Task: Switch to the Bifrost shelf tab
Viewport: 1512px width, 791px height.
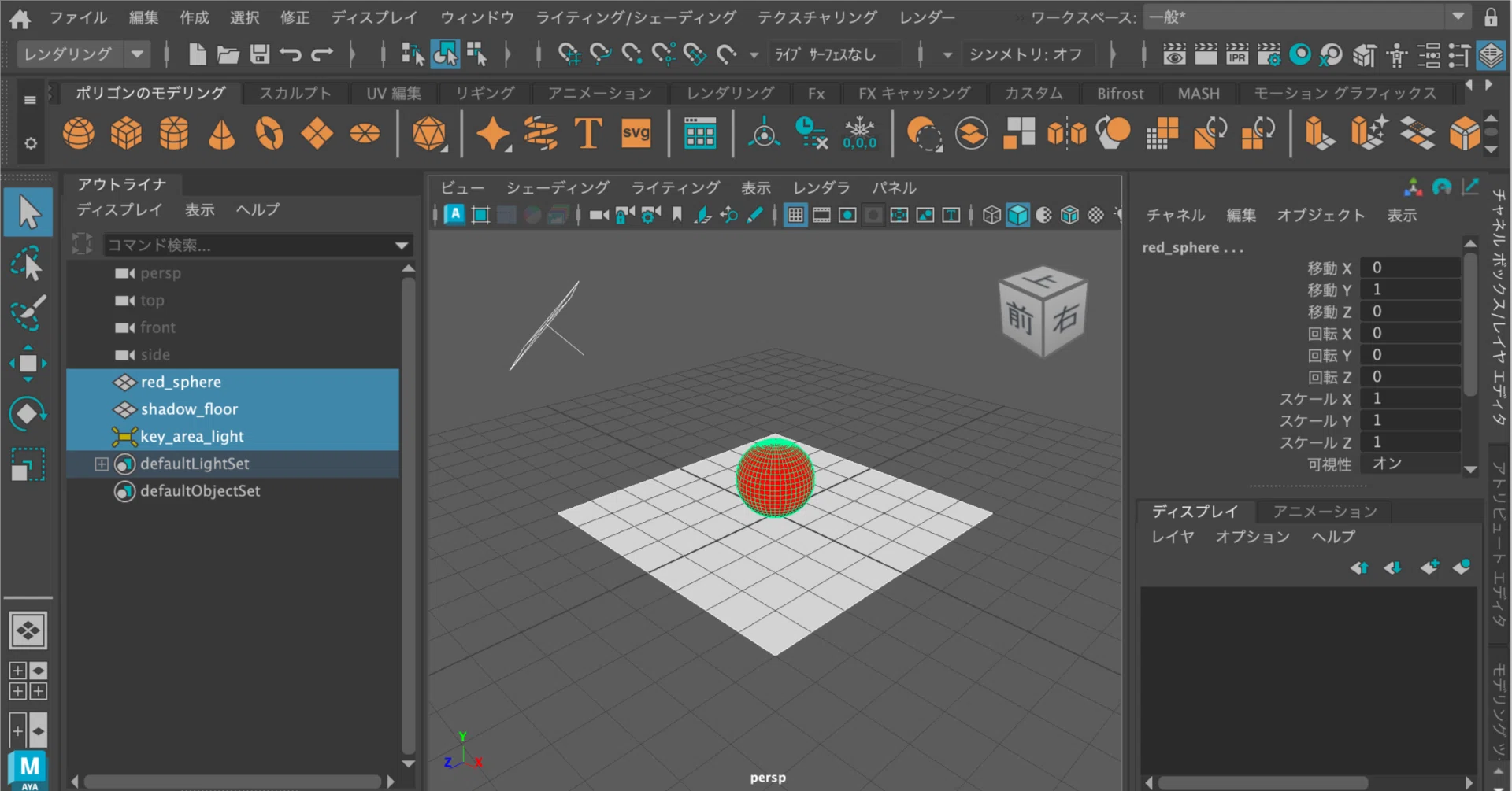Action: [x=1120, y=94]
